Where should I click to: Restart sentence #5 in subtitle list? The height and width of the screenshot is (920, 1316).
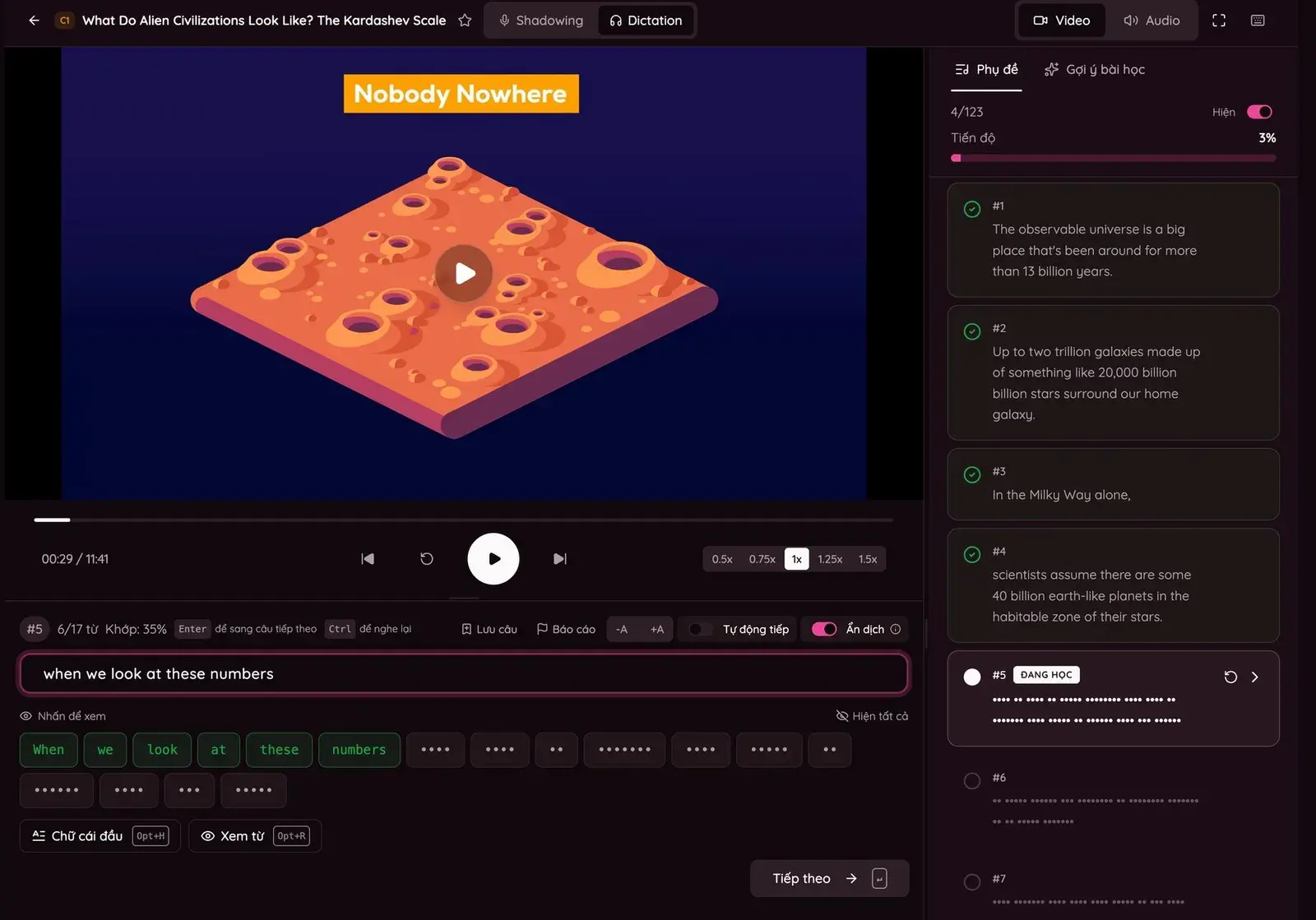pyautogui.click(x=1230, y=677)
